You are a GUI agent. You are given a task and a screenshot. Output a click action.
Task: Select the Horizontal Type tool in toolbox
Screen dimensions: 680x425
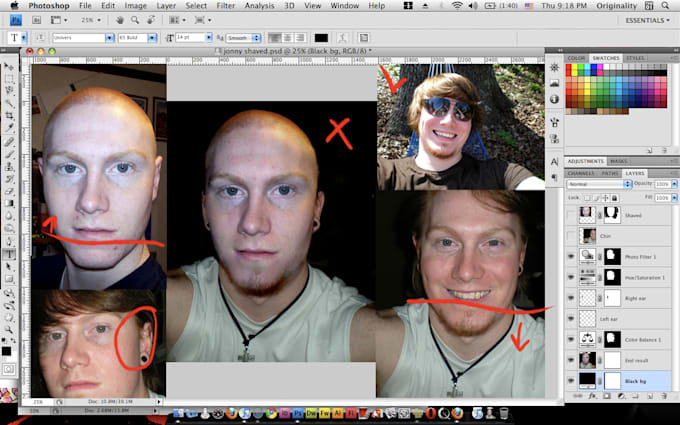9,254
